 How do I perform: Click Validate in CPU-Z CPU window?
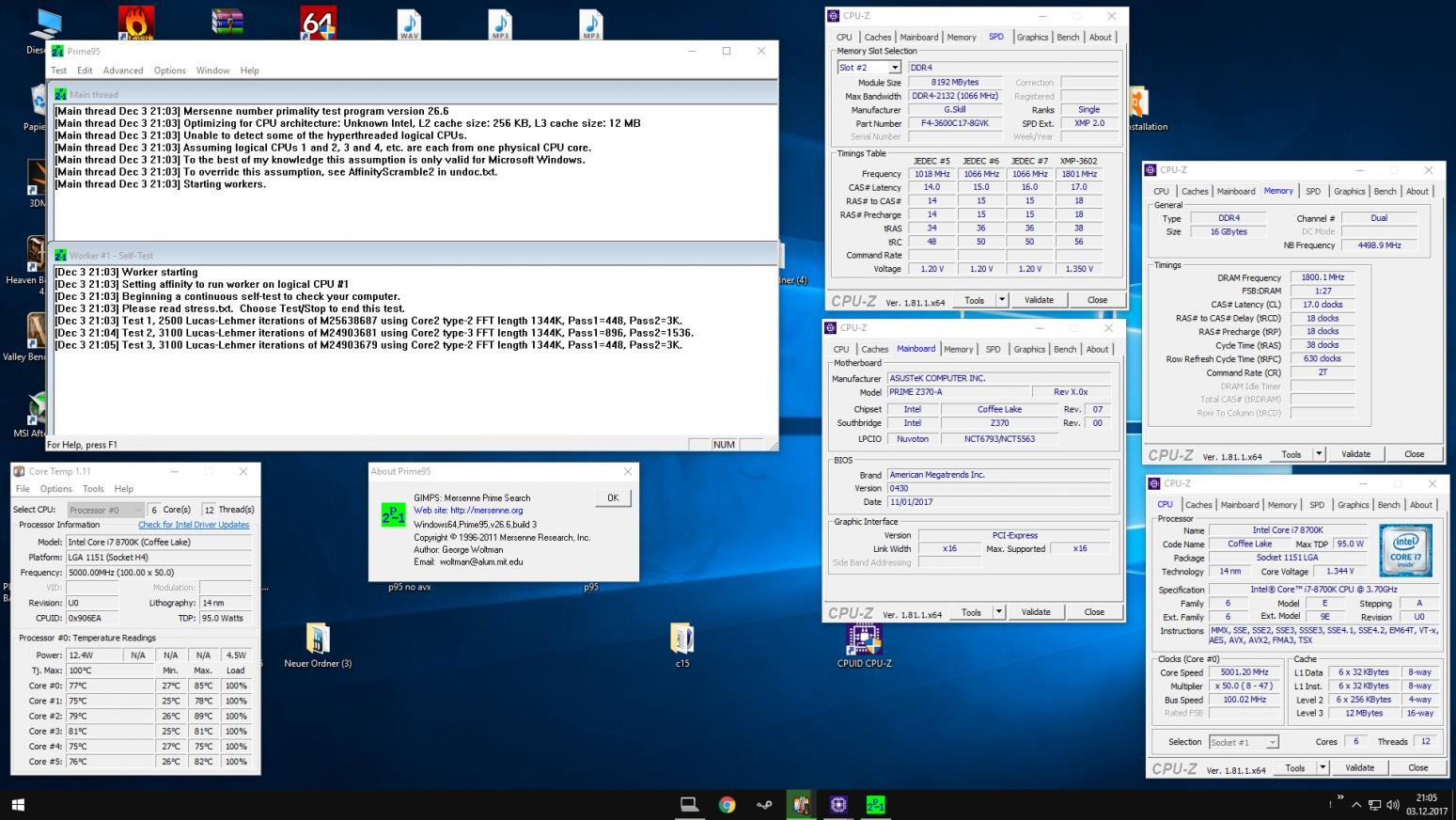(x=1360, y=768)
